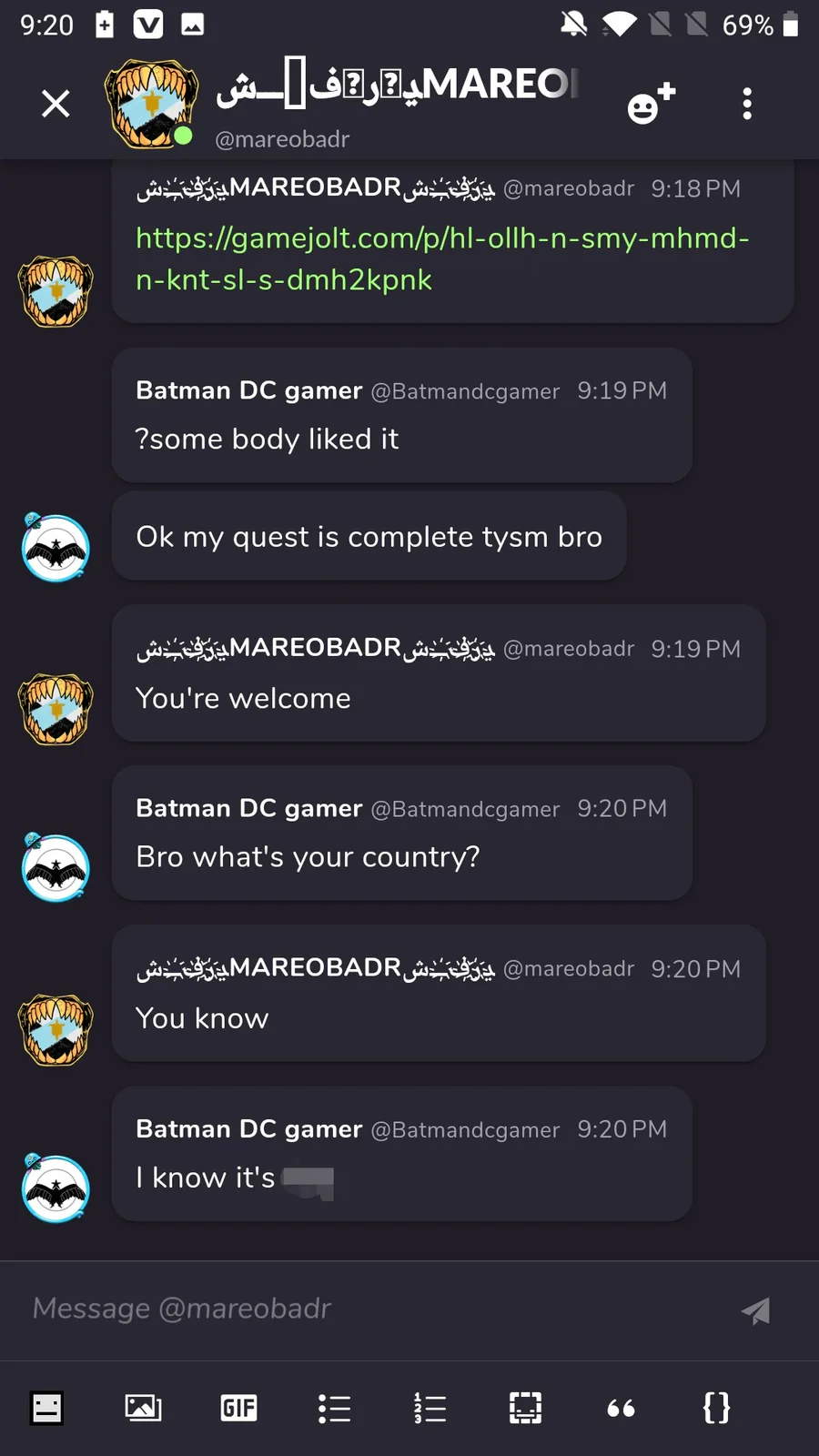Viewport: 819px width, 1456px height.
Task: Tap Batman DC gamer avatar beside last message
Action: pos(56,1187)
